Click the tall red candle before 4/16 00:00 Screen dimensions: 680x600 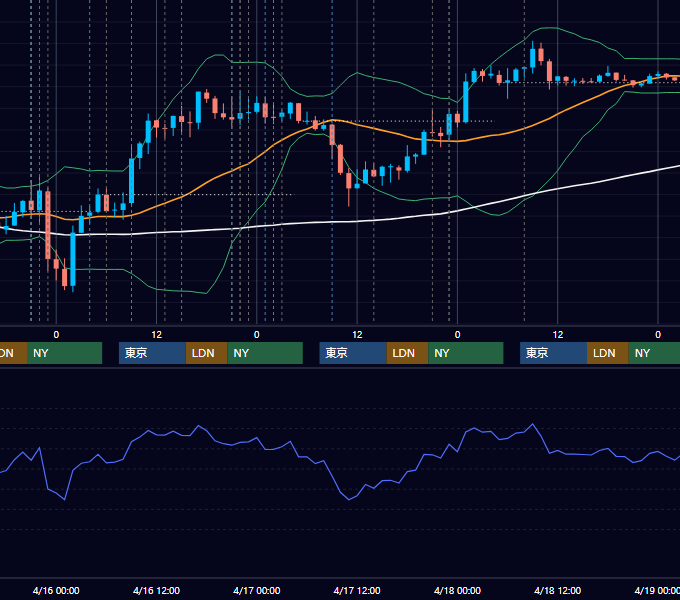coord(48,225)
